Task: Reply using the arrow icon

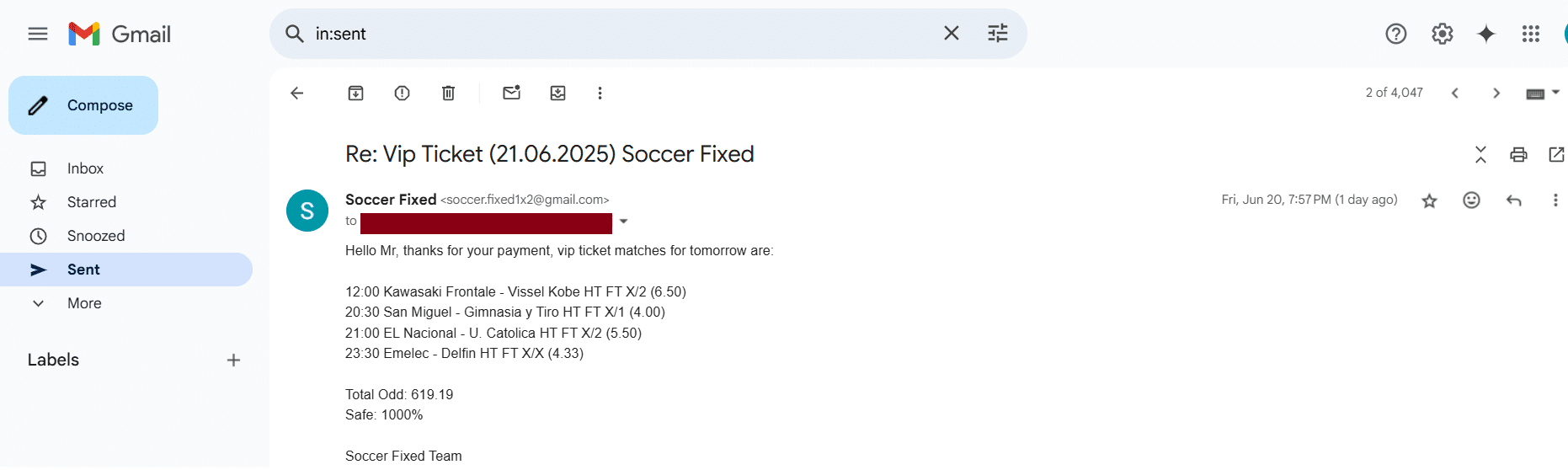Action: 1513,200
